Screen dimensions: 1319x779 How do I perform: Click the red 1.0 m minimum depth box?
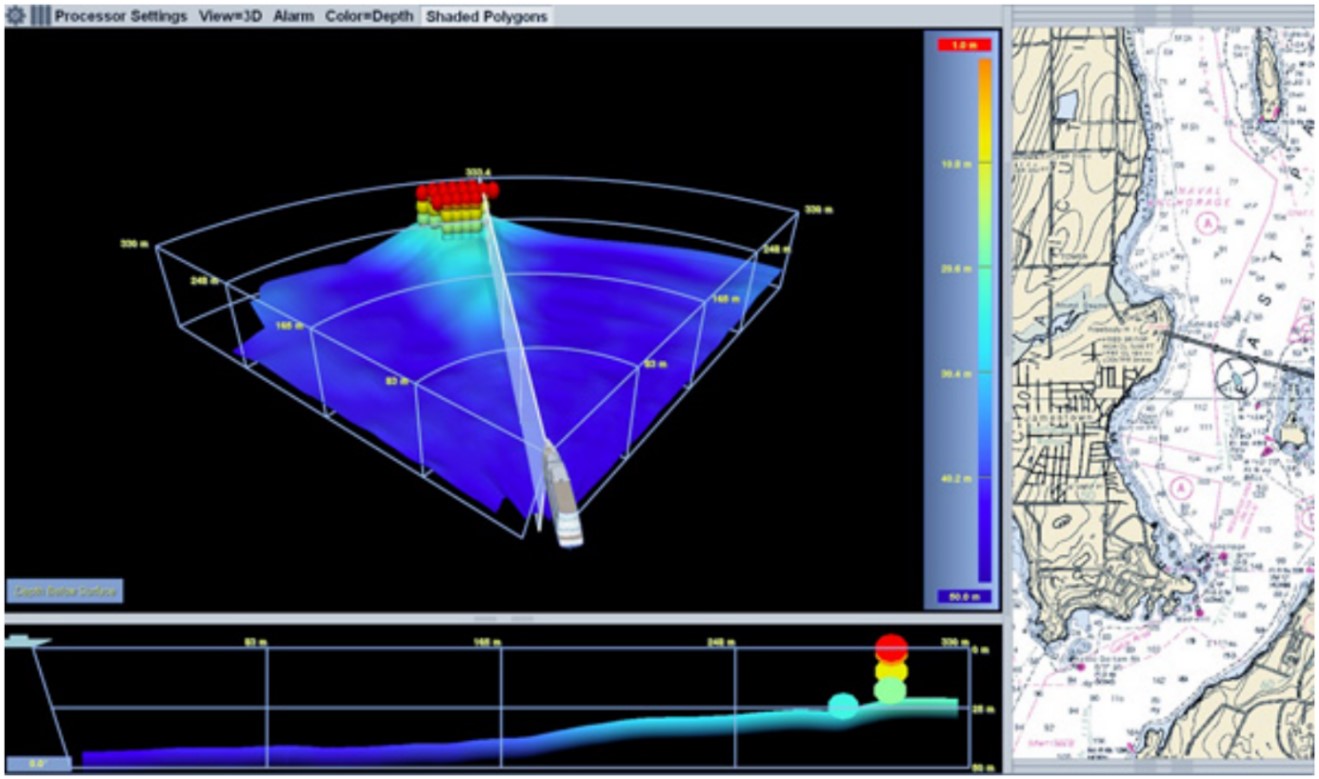(963, 45)
